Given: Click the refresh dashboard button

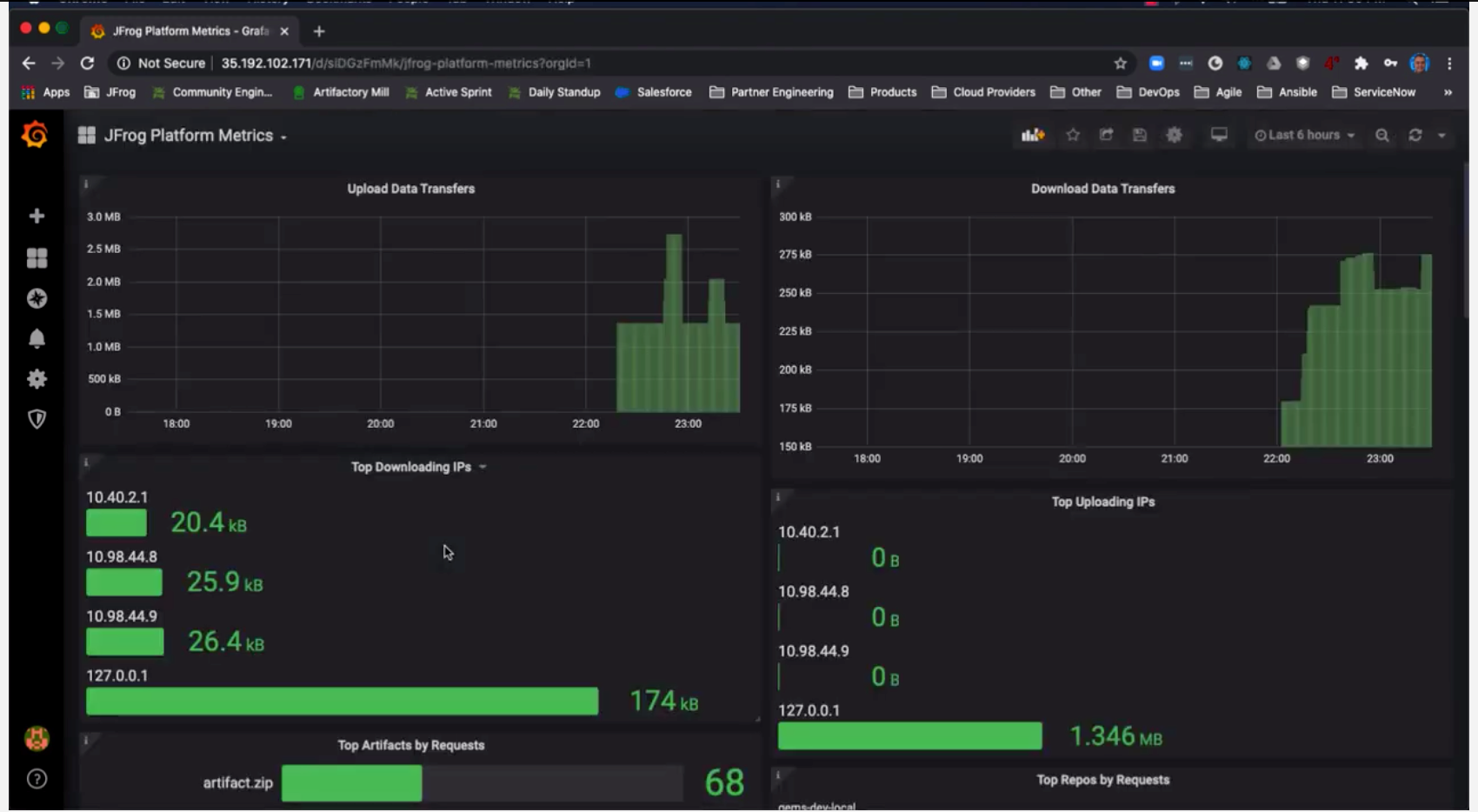Looking at the screenshot, I should click(1415, 135).
